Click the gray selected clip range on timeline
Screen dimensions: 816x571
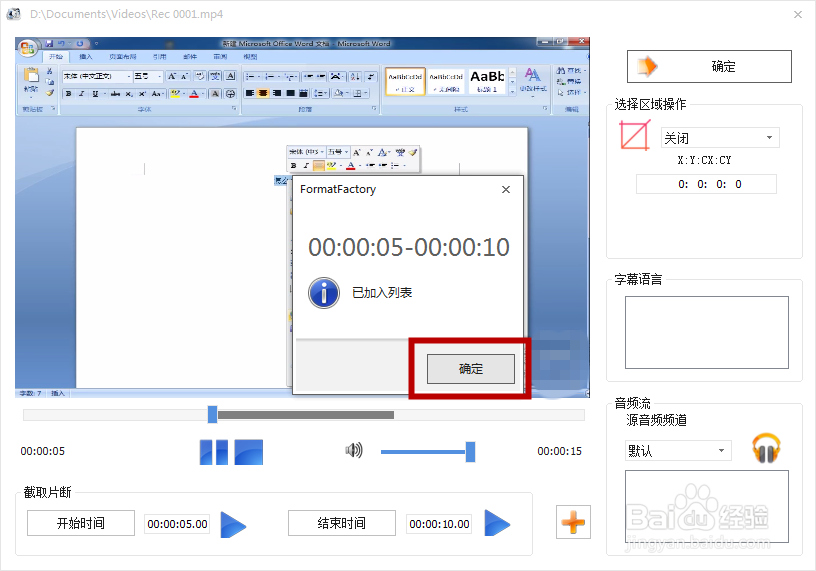click(305, 415)
